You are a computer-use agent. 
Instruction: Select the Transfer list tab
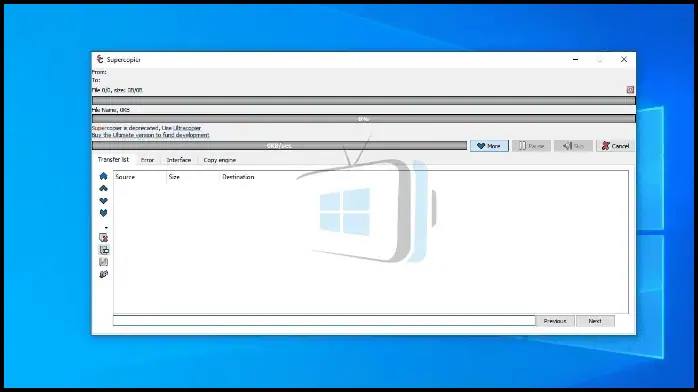[x=113, y=159]
